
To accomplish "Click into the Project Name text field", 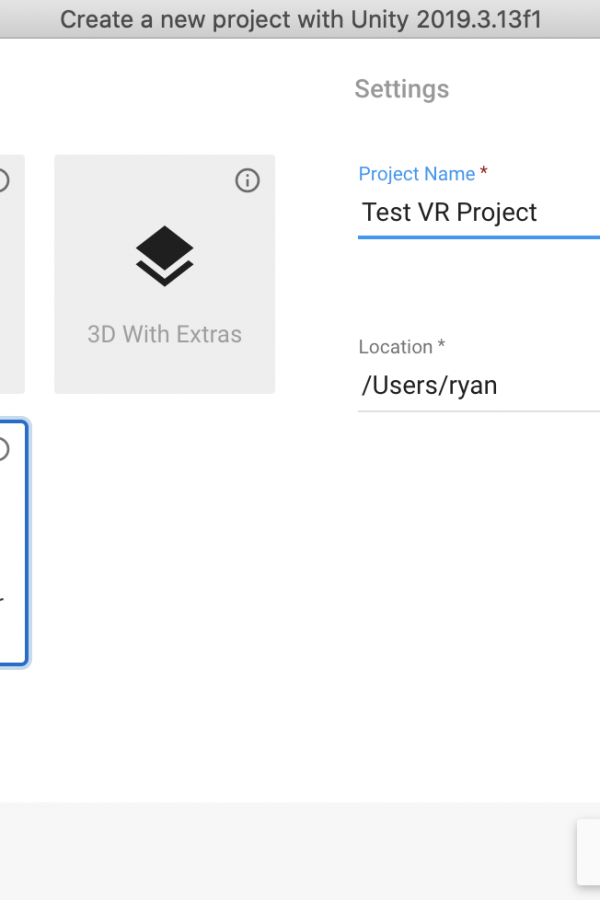I will pos(479,213).
